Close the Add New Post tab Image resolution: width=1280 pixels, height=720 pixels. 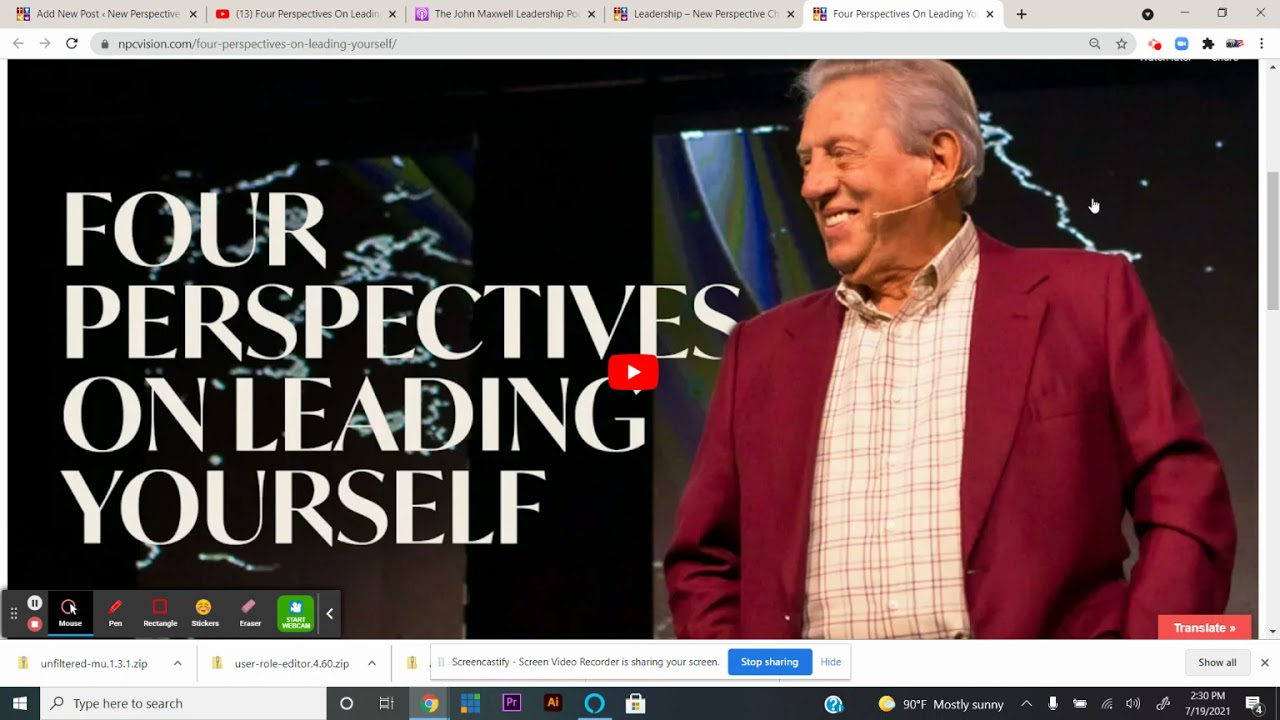[x=193, y=14]
